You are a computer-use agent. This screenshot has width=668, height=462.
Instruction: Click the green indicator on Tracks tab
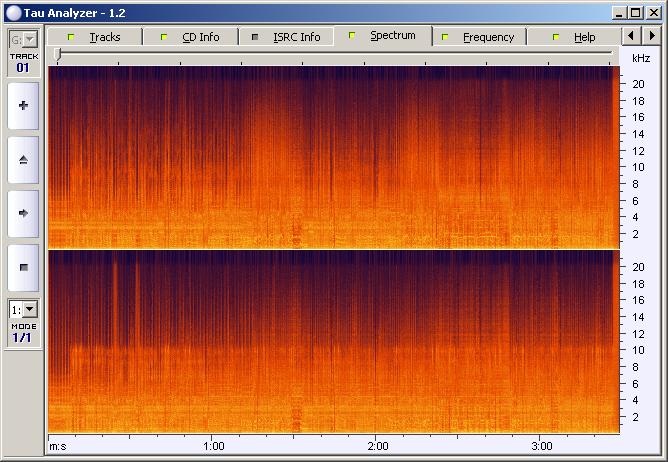(x=70, y=37)
